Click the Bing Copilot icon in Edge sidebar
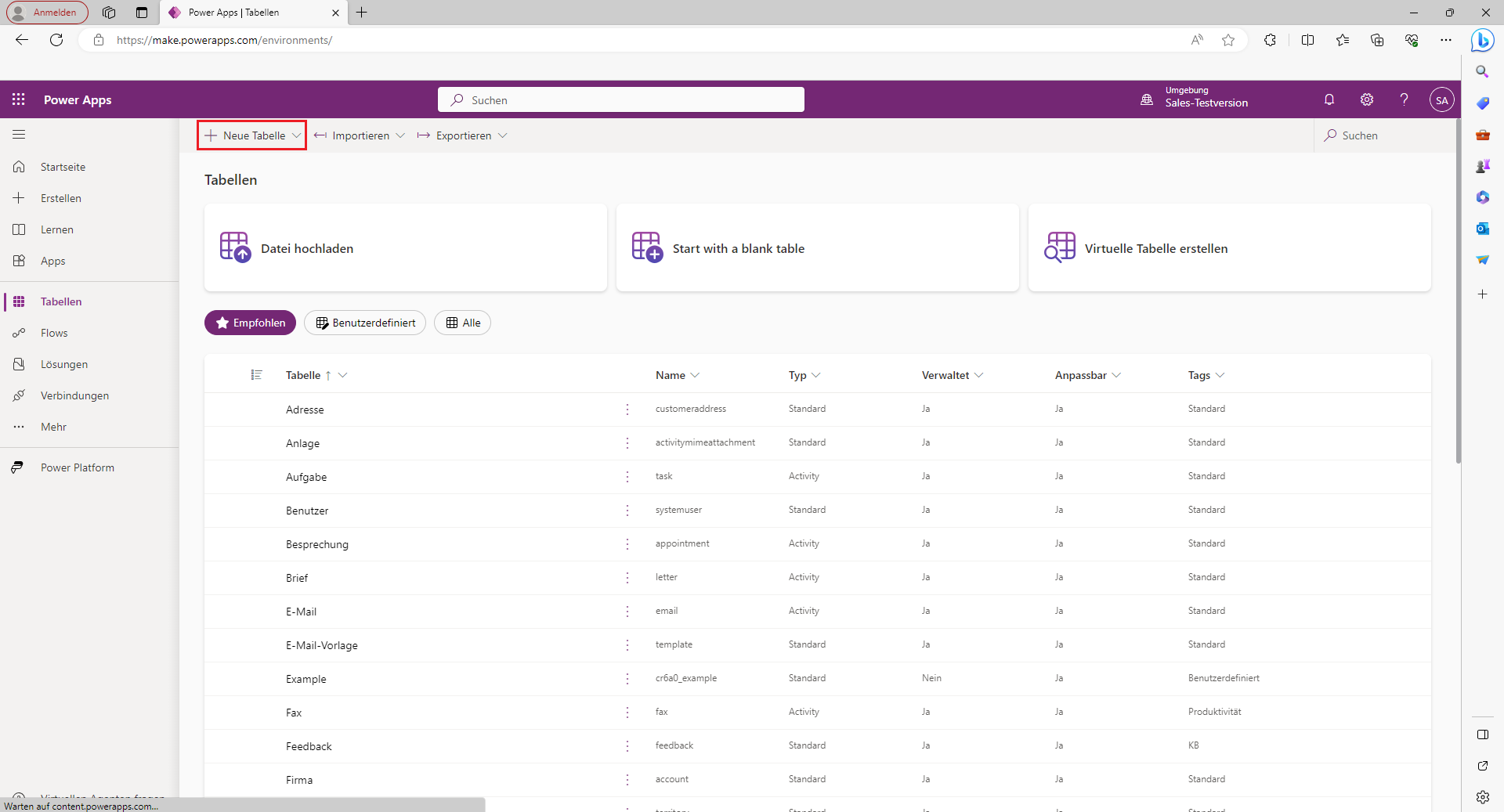Screen dimensions: 1504x812 click(1482, 40)
